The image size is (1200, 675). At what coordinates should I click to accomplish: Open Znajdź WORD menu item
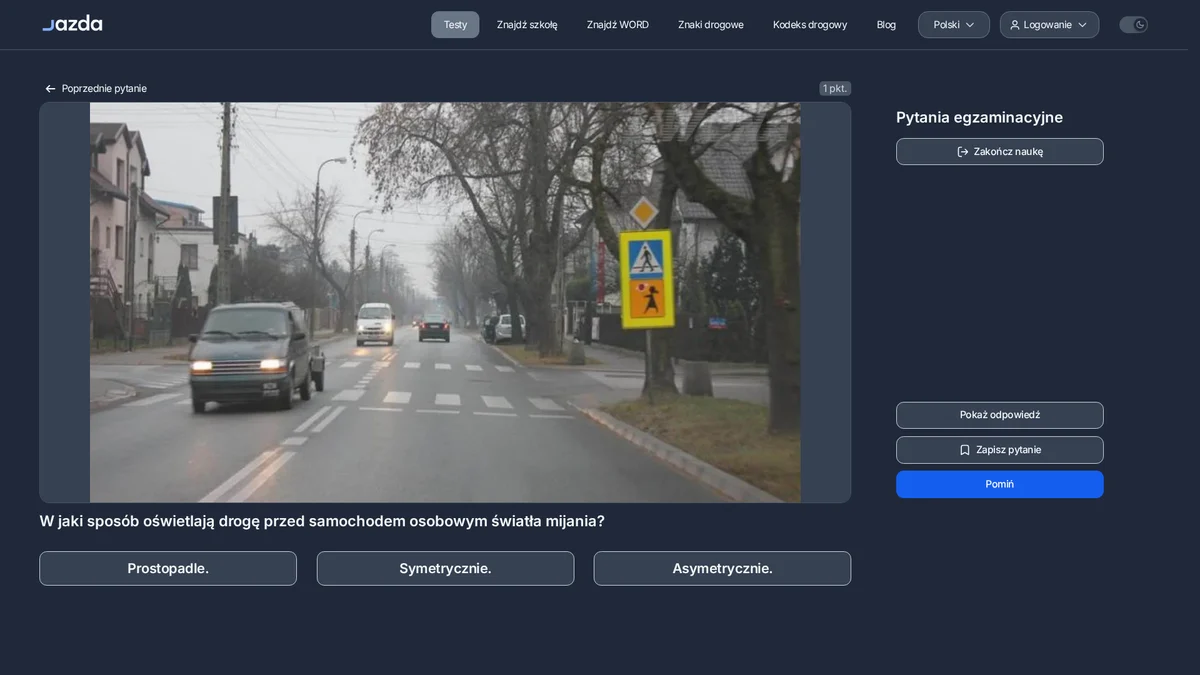coord(618,25)
